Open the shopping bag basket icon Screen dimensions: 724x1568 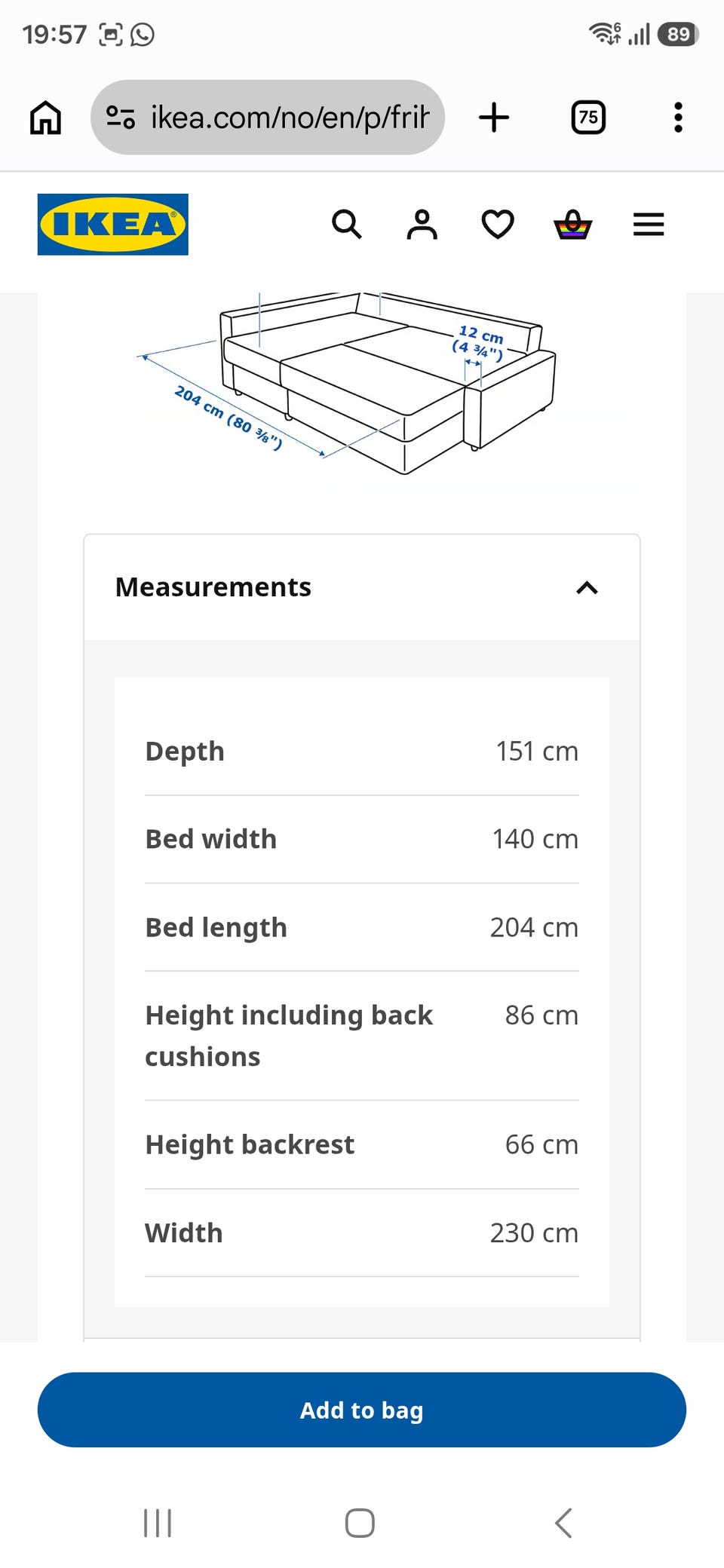(x=573, y=225)
